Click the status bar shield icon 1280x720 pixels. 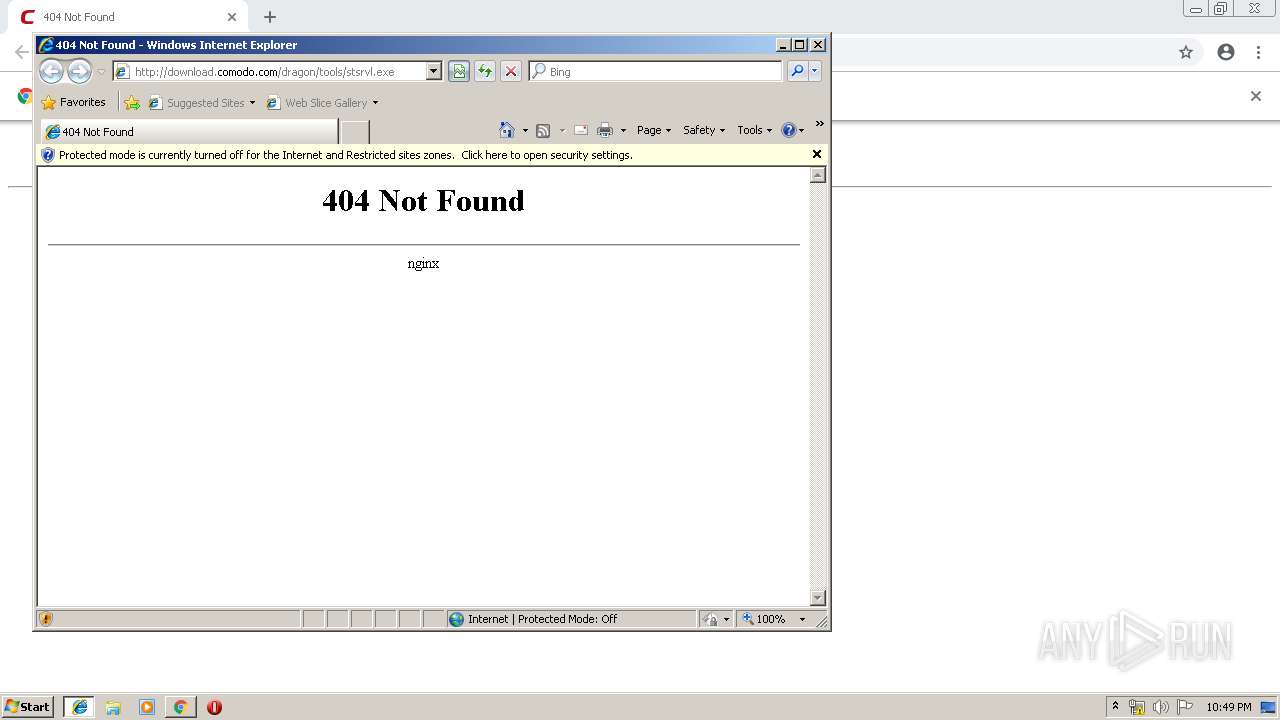(x=45, y=619)
